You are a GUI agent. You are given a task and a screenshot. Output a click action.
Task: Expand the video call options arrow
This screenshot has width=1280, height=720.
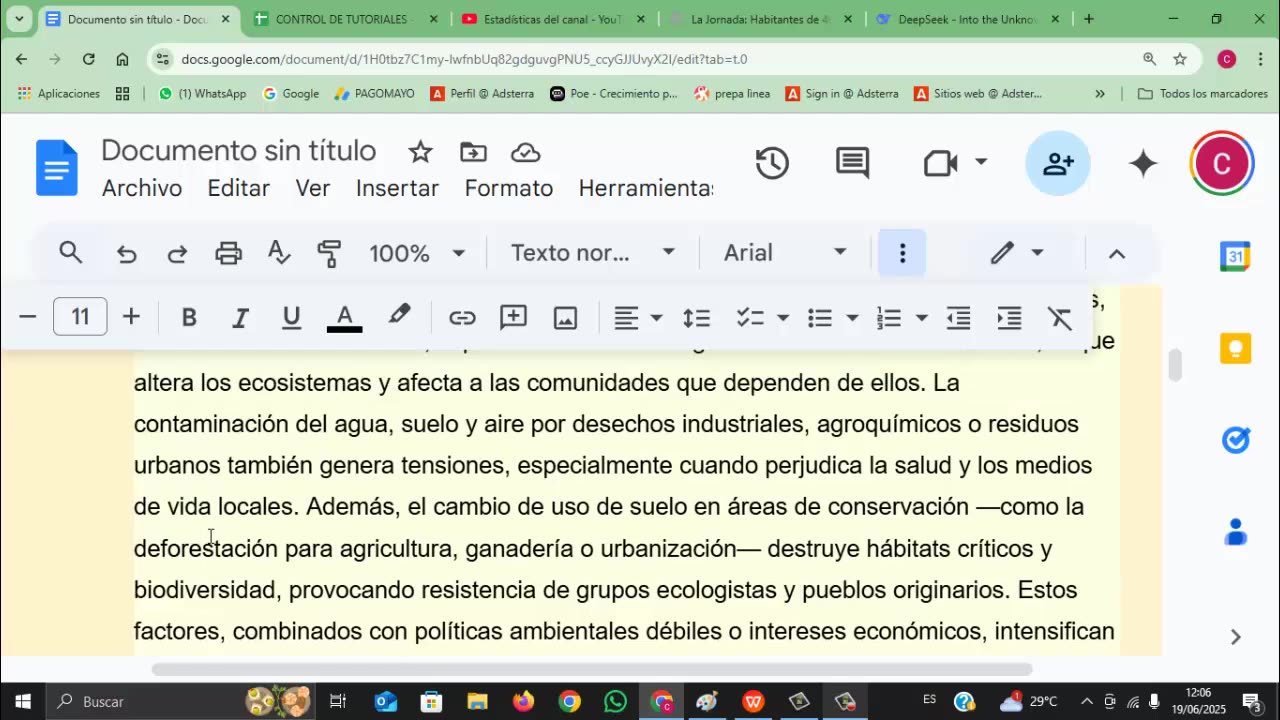coord(981,162)
